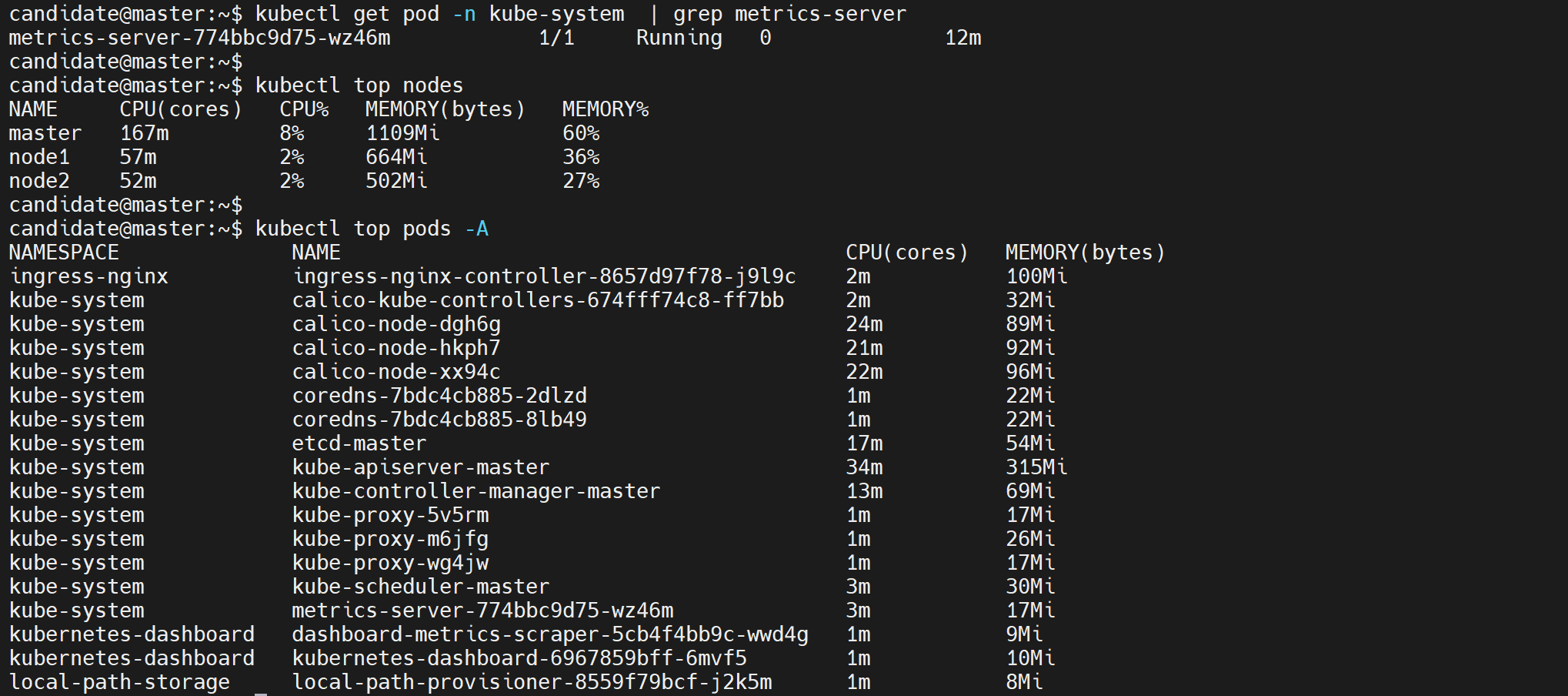Select pod coredns-7bdc4cb885-8lb49
The width and height of the screenshot is (1568, 696).
click(439, 420)
